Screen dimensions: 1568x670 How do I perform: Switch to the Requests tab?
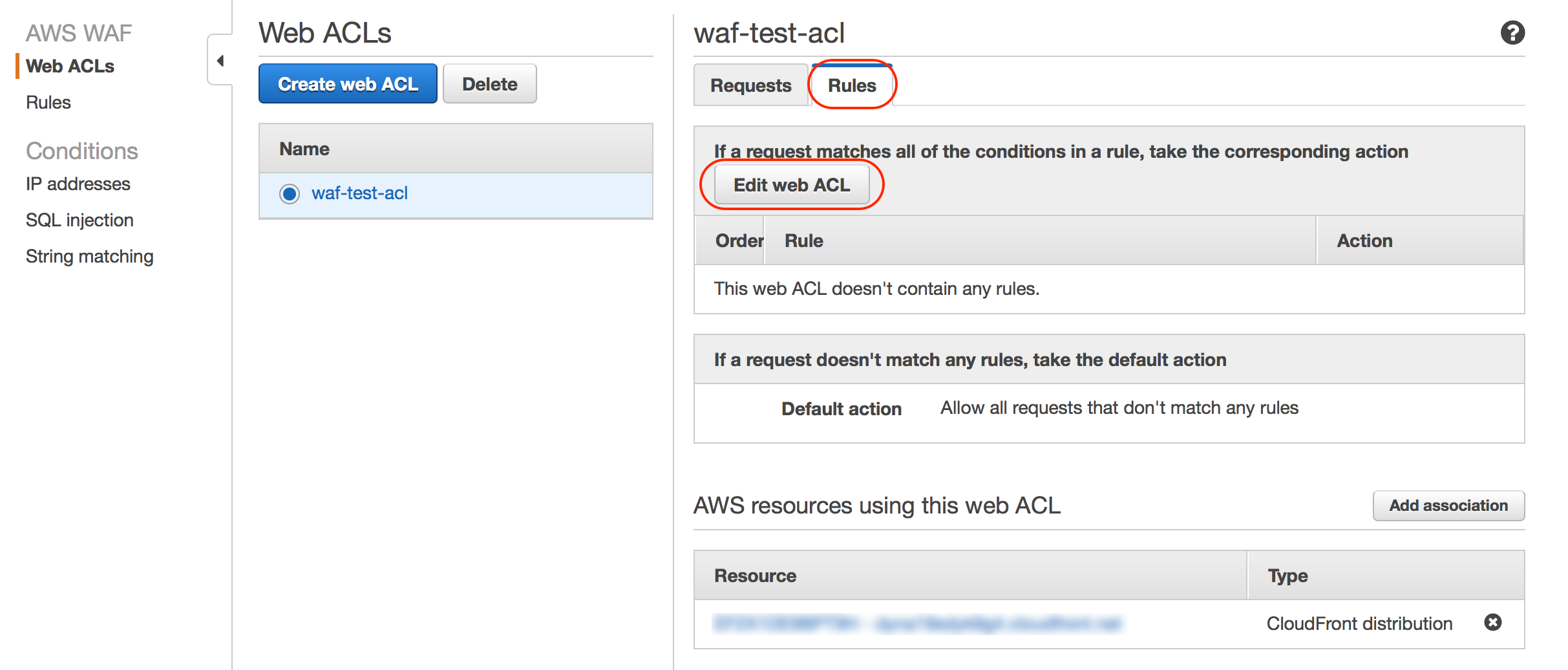point(750,85)
